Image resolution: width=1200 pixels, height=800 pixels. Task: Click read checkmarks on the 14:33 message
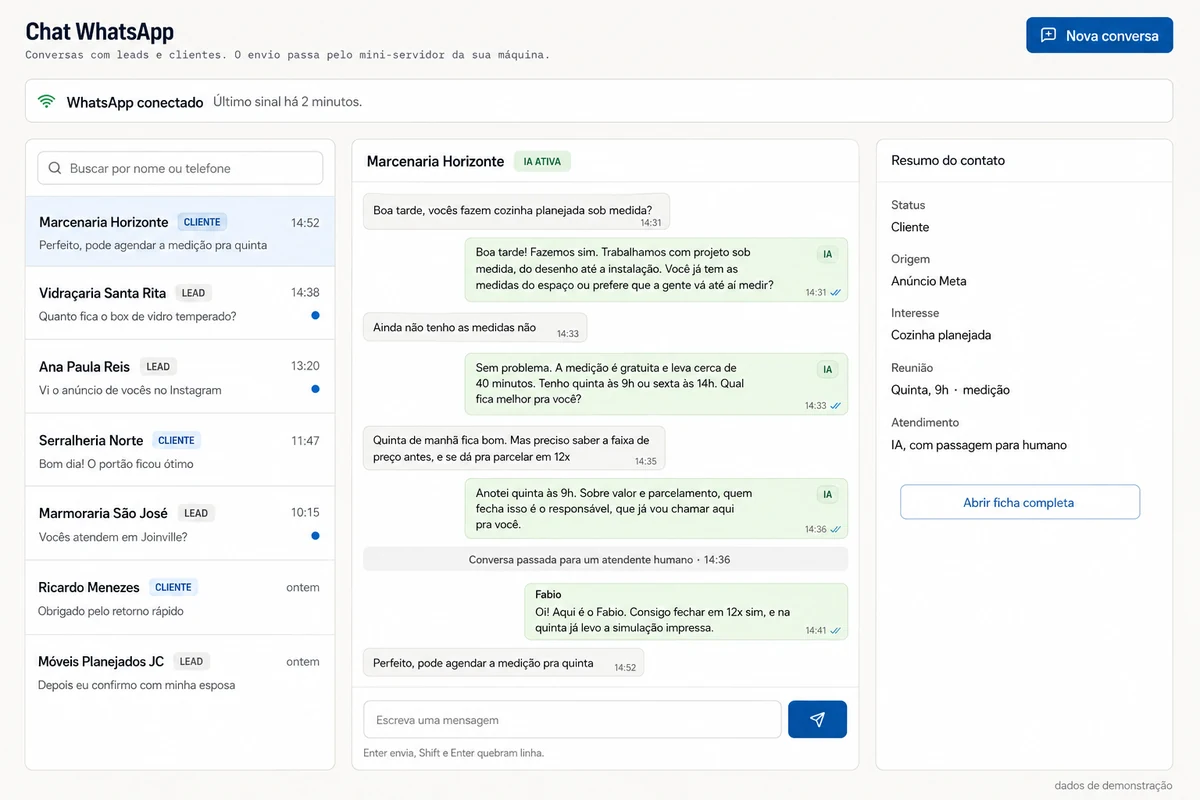point(835,406)
